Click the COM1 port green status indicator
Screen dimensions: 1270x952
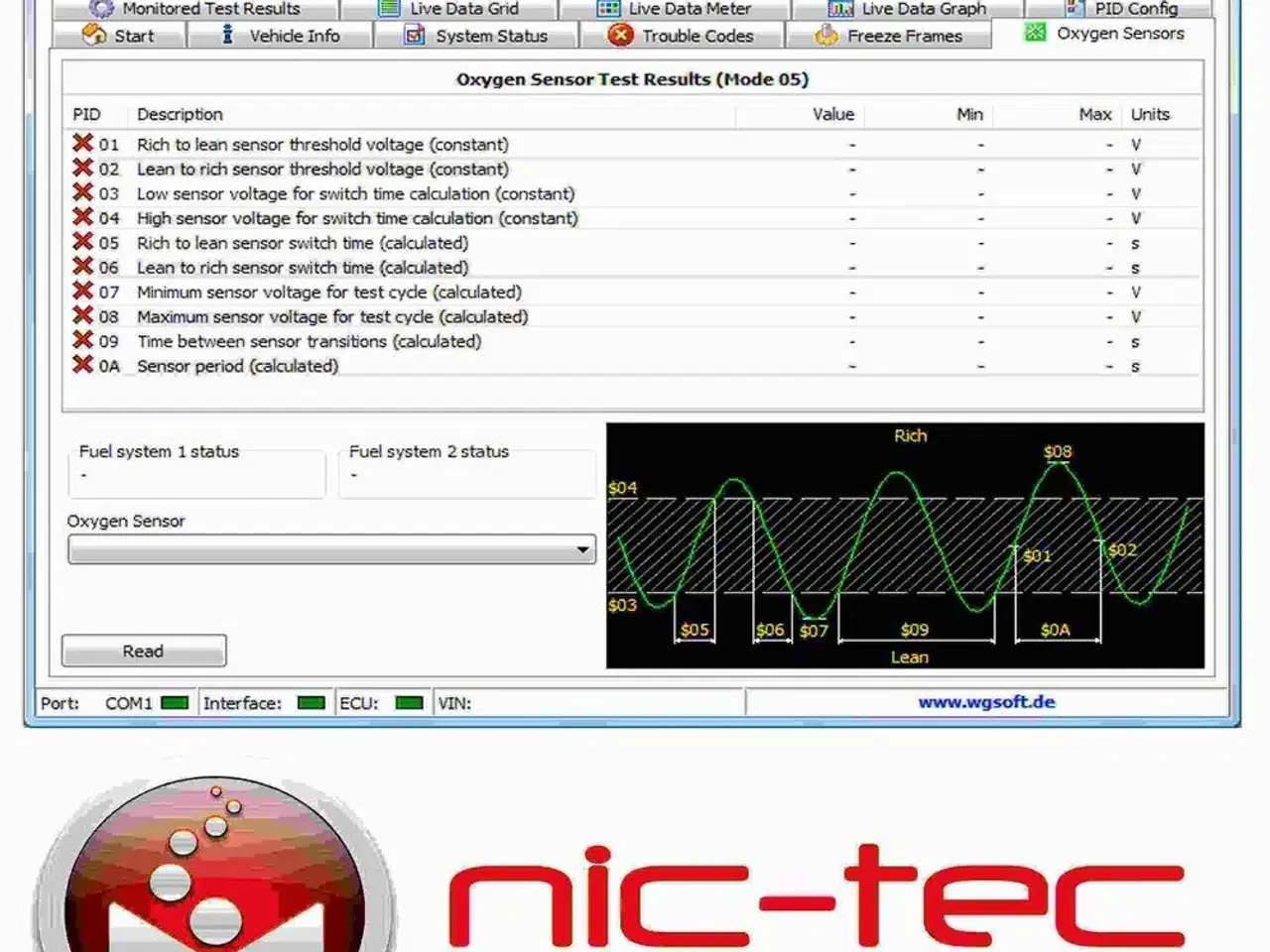click(x=175, y=703)
